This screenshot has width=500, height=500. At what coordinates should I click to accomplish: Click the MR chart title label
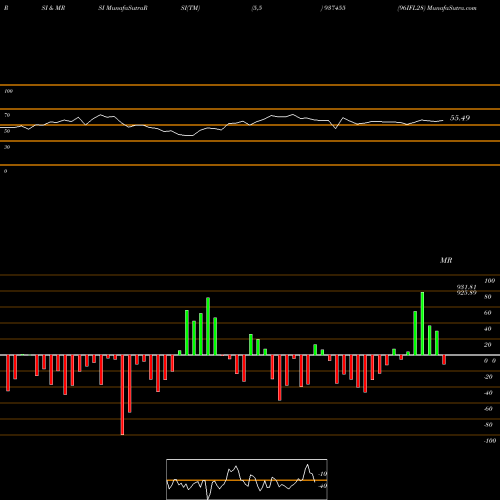click(446, 260)
